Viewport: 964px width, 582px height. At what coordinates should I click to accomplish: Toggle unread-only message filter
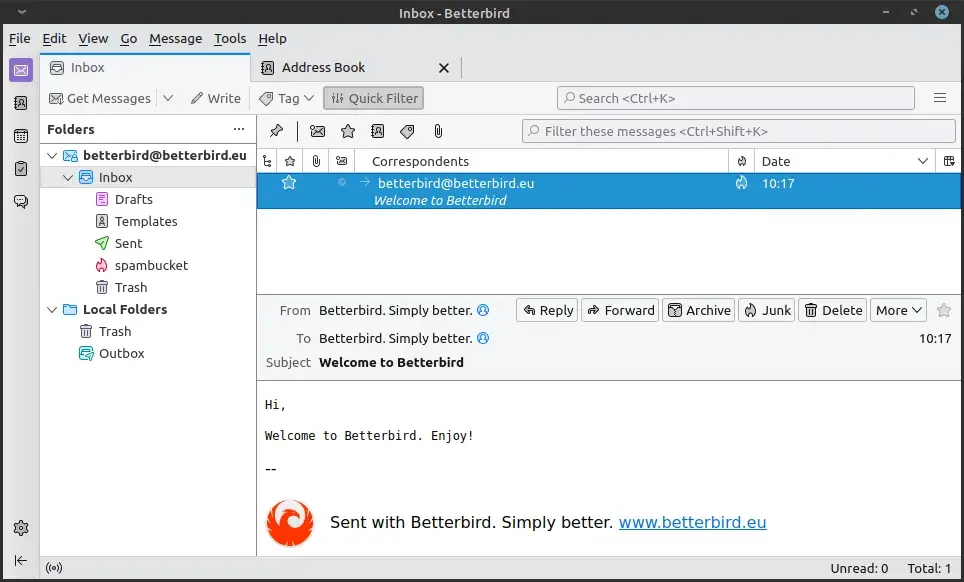[317, 131]
